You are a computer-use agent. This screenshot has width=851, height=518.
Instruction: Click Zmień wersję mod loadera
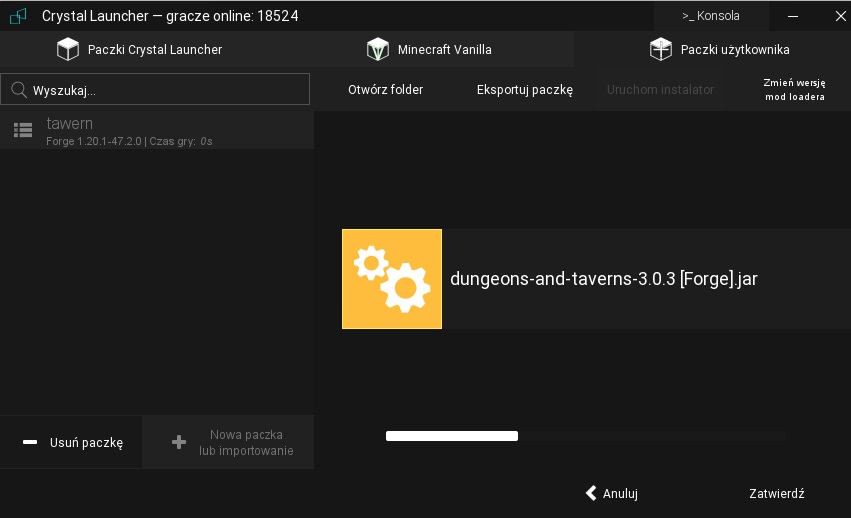794,90
